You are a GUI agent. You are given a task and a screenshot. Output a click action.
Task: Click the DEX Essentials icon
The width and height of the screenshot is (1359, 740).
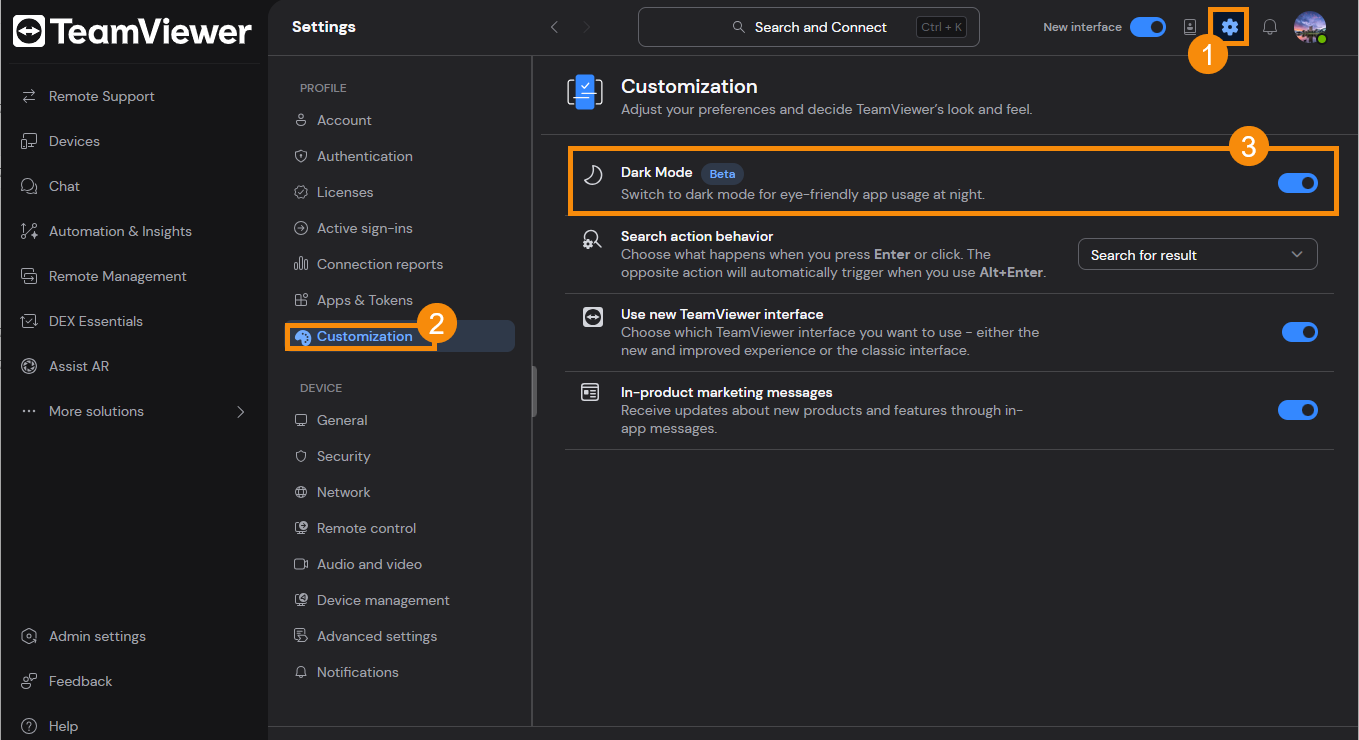[x=29, y=321]
